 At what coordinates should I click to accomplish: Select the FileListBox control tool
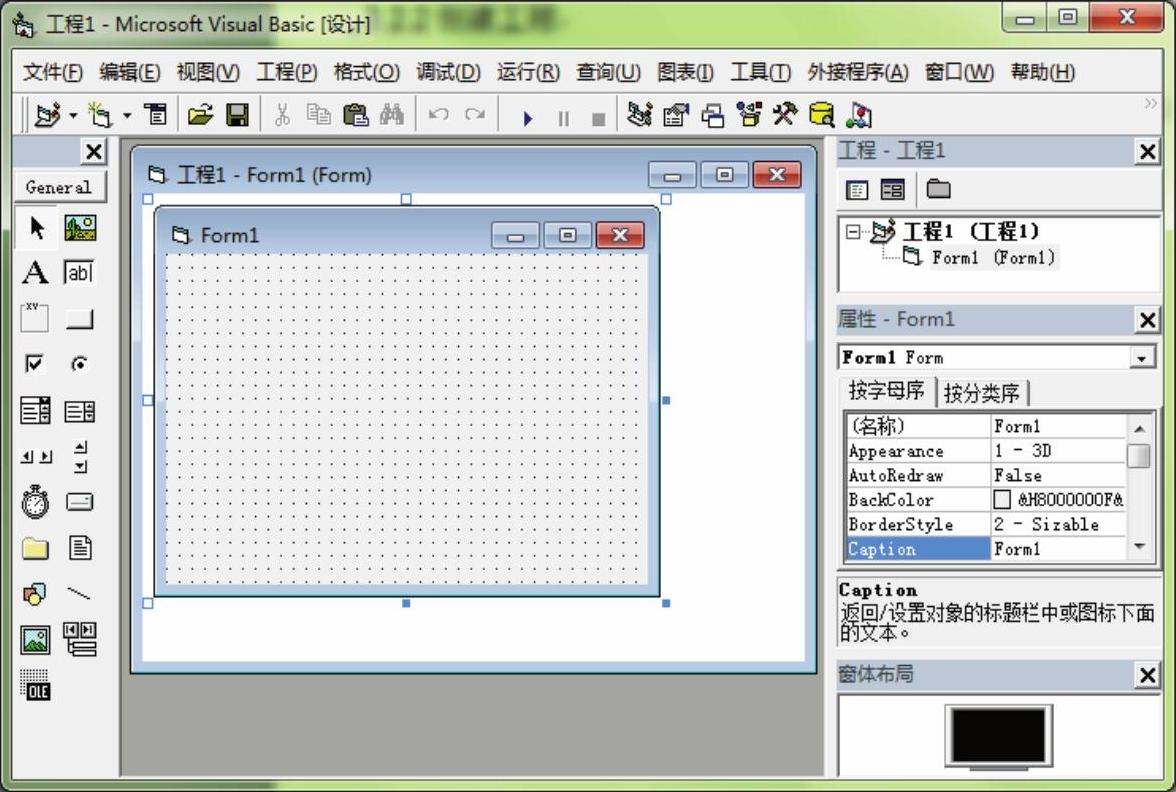coord(80,548)
